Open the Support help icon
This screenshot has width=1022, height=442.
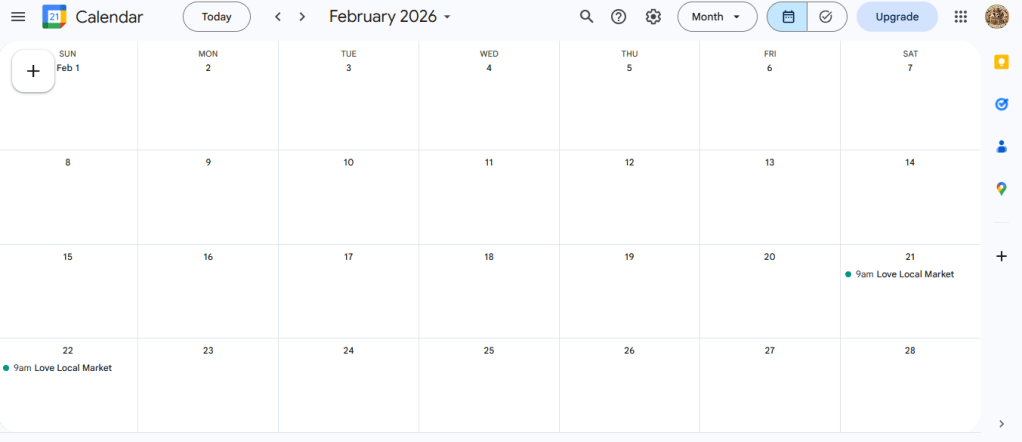point(619,17)
